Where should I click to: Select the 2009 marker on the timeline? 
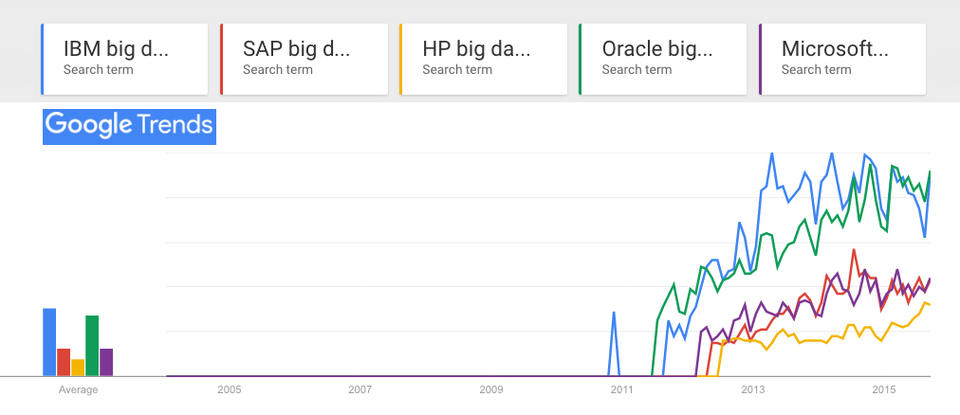click(491, 390)
